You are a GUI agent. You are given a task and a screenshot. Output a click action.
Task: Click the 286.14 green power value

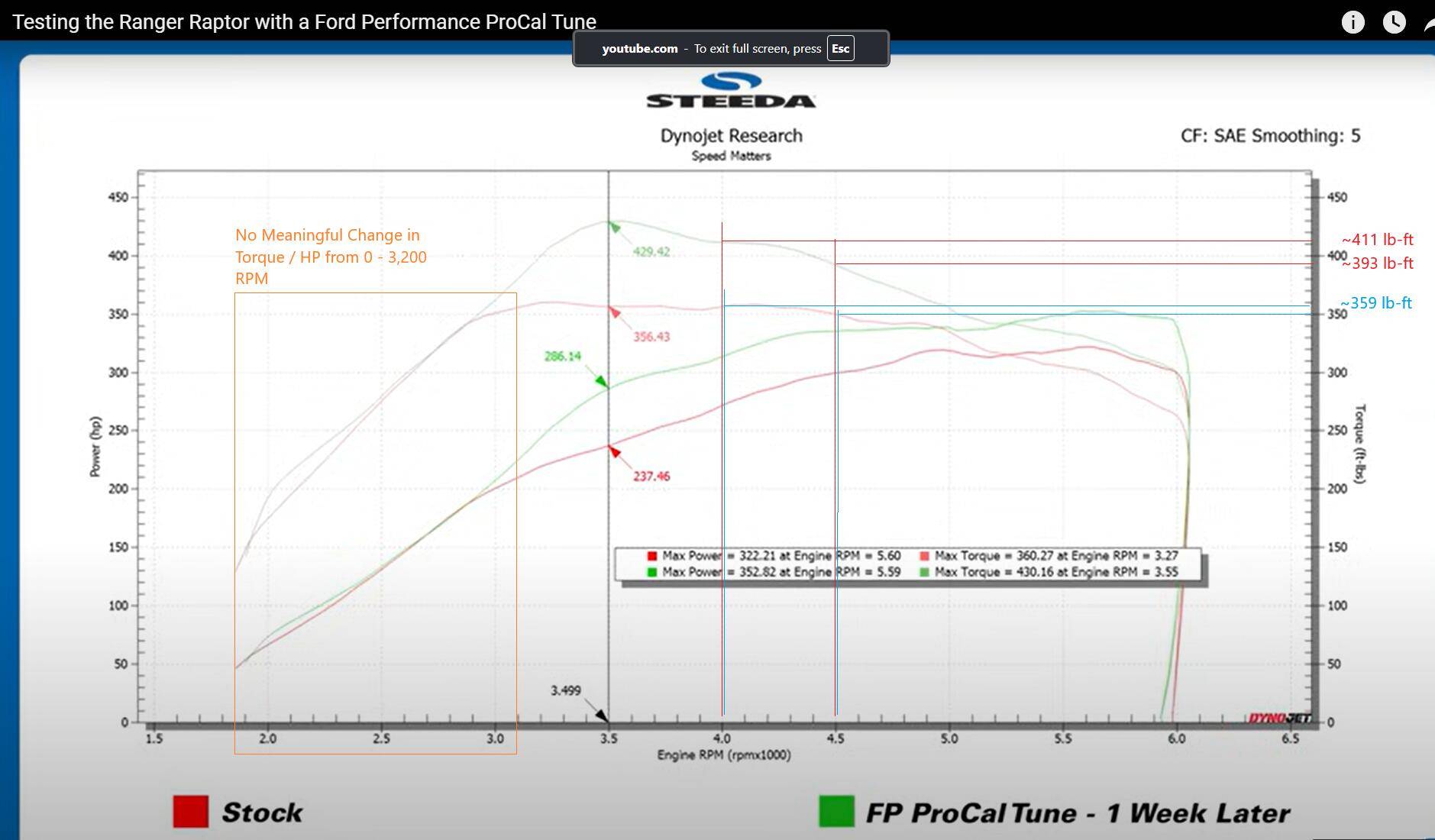[x=562, y=357]
